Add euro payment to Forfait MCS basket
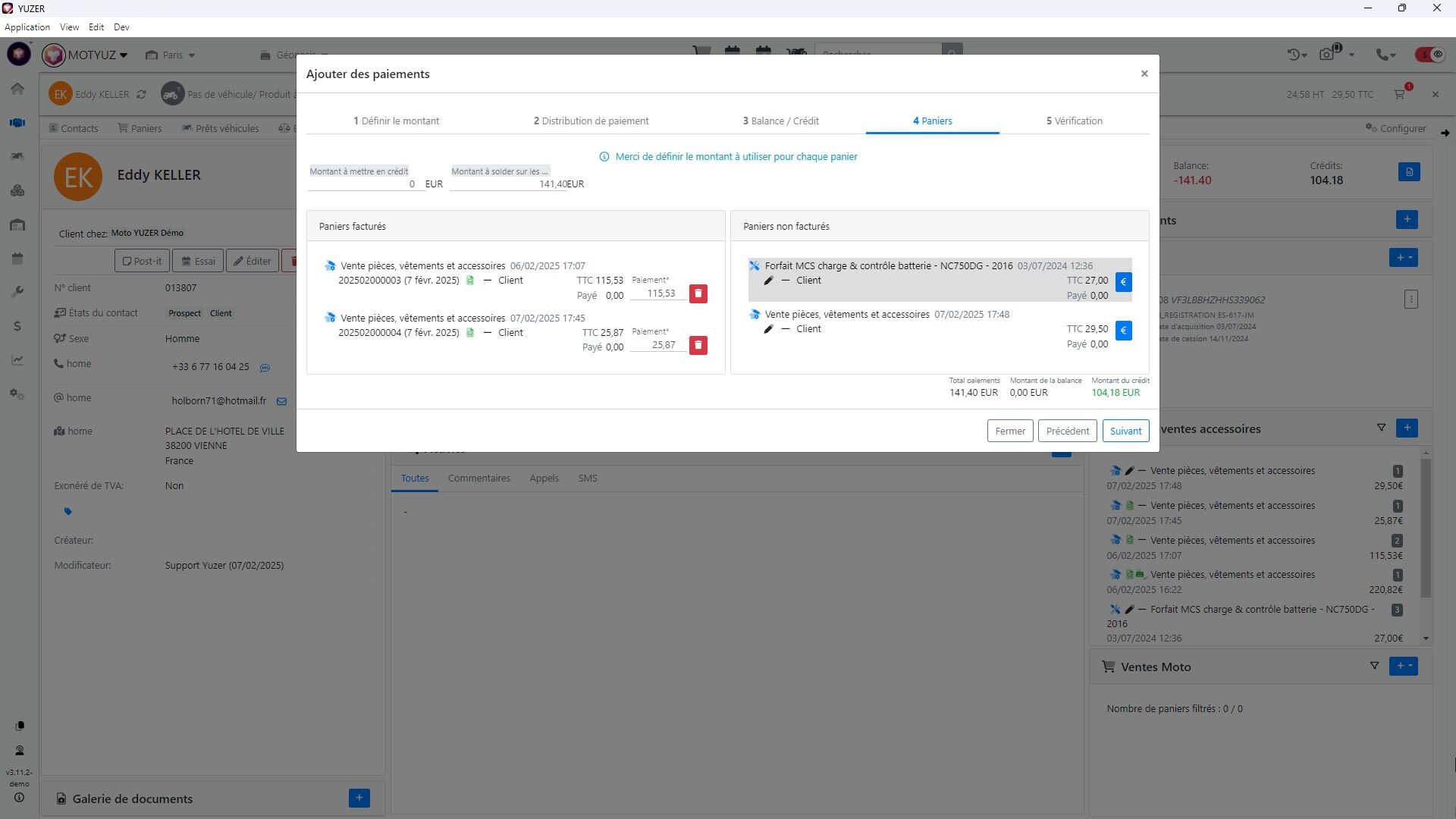Image resolution: width=1456 pixels, height=819 pixels. click(x=1123, y=282)
